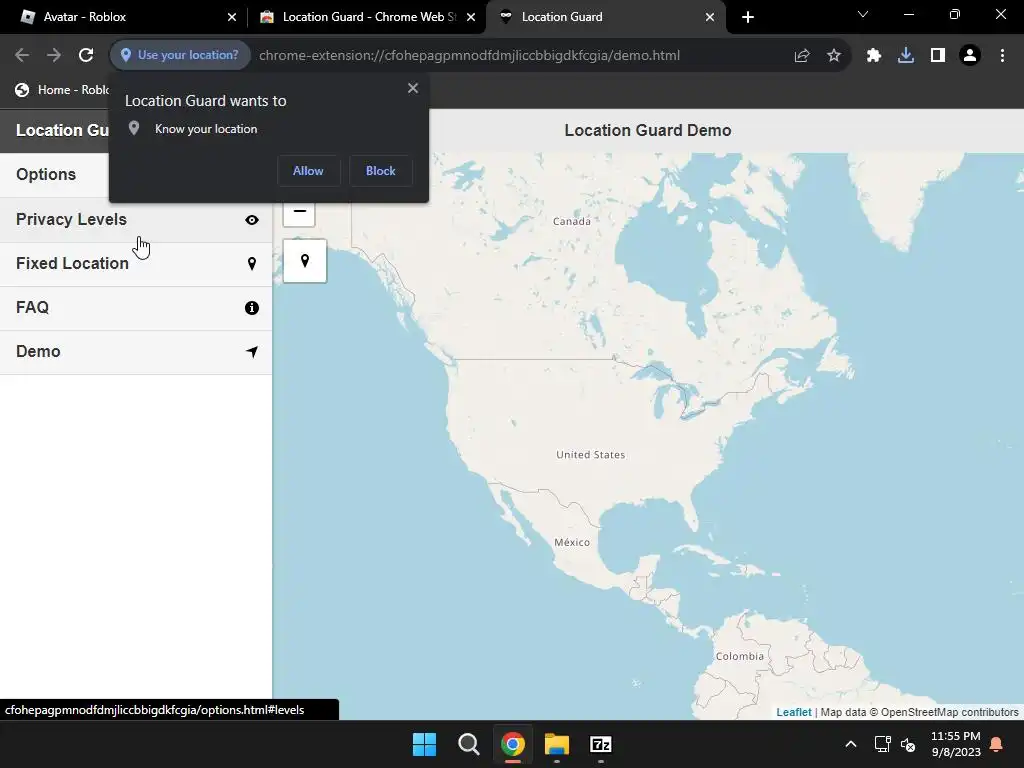Open Privacy Levels in sidebar
This screenshot has width=1024, height=768.
click(x=136, y=219)
